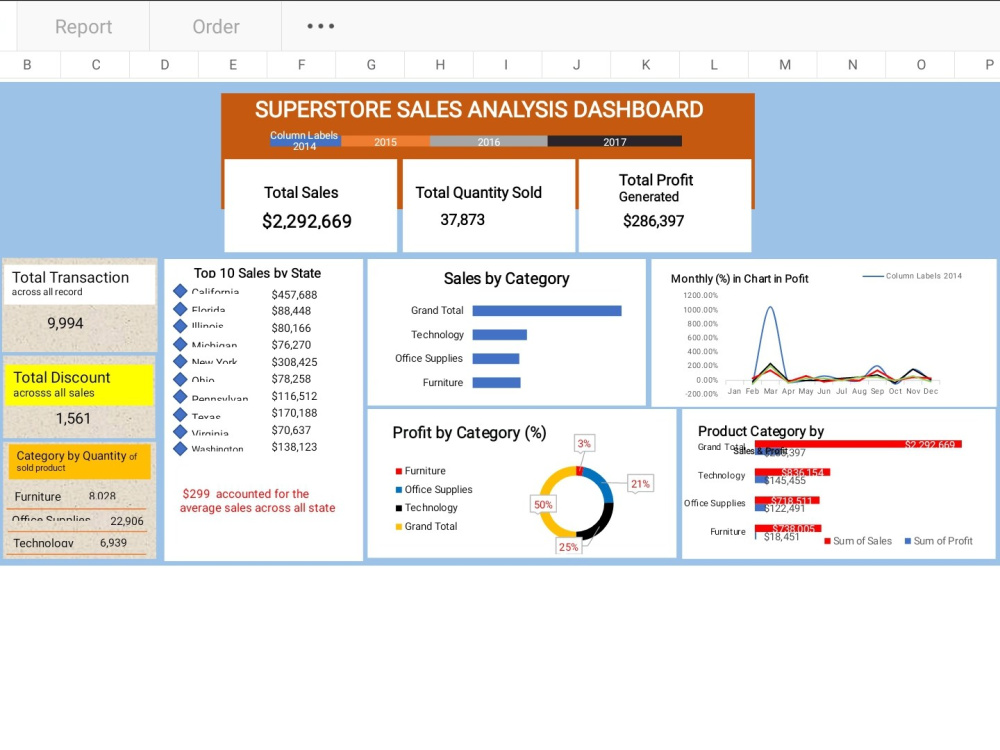1000x750 pixels.
Task: Select the blue Office Supplies legend marker
Action: [398, 489]
